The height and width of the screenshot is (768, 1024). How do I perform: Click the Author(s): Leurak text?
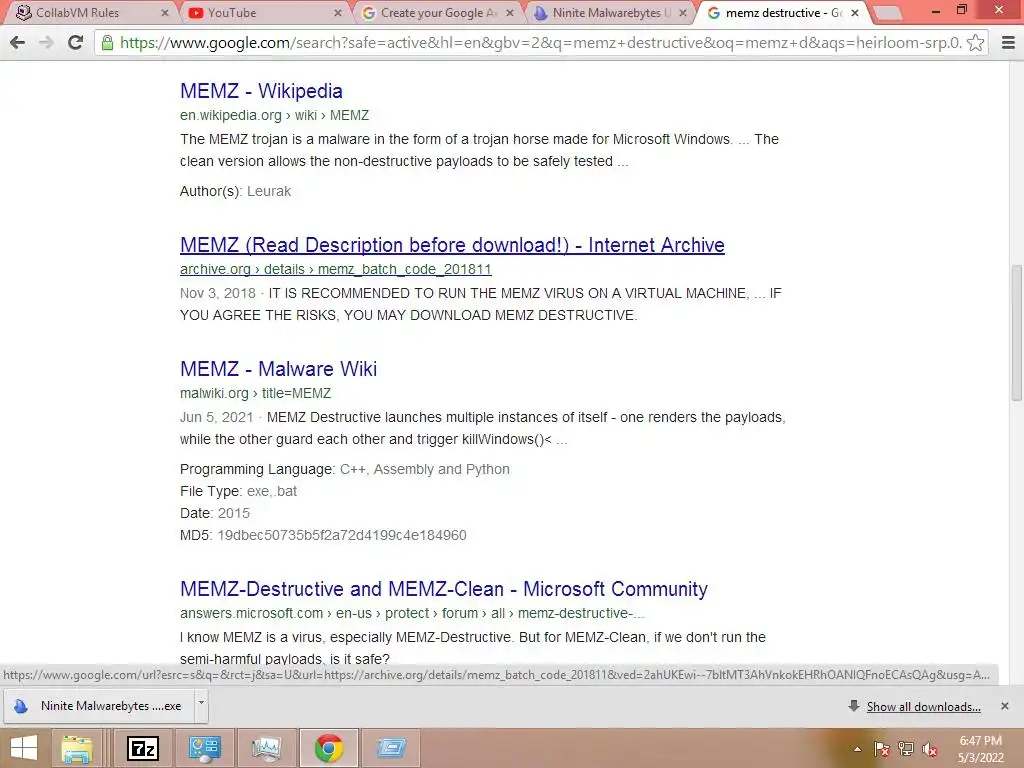235,191
